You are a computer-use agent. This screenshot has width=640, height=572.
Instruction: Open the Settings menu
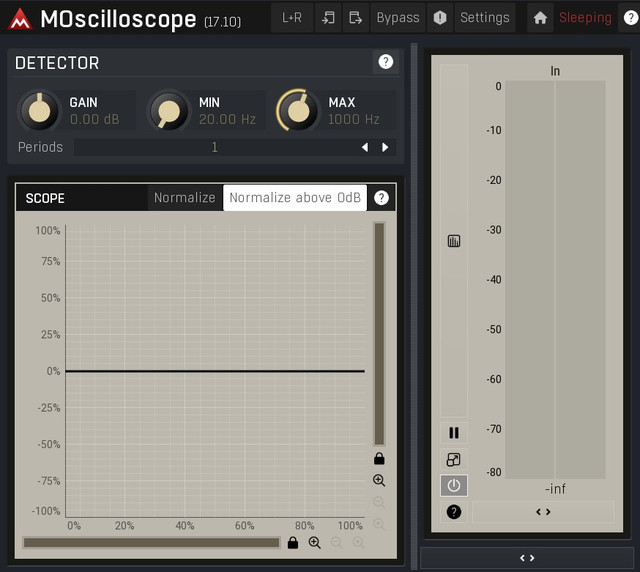click(x=484, y=18)
